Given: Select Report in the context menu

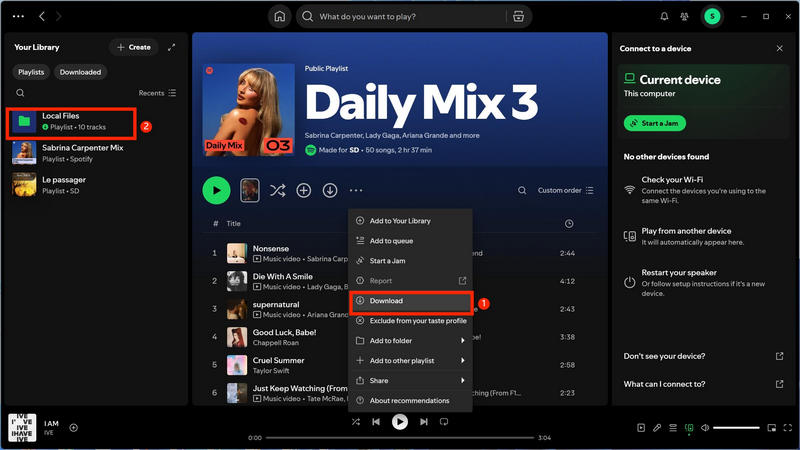Looking at the screenshot, I should coord(410,281).
